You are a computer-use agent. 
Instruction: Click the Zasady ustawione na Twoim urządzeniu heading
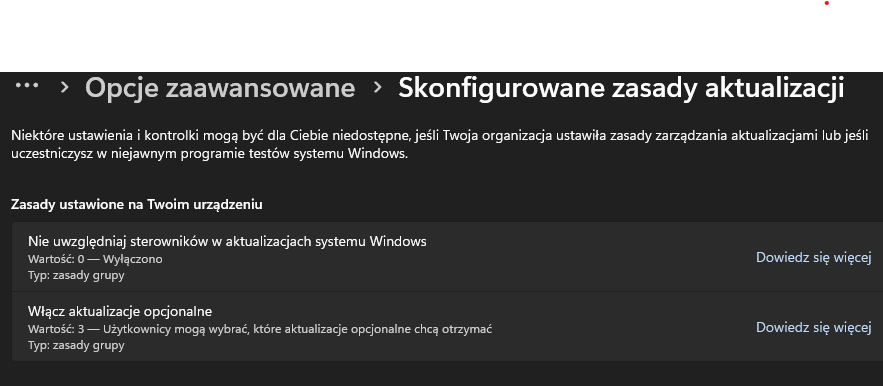tap(136, 205)
